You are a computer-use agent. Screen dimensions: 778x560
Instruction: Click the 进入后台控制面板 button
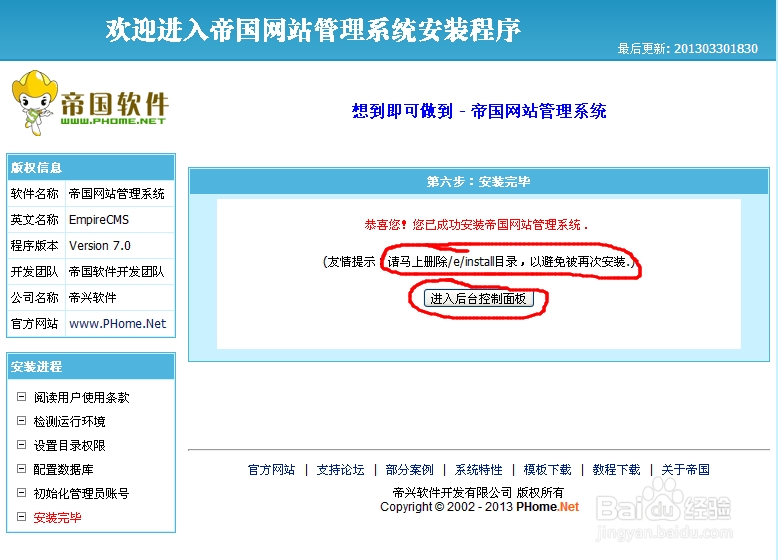click(x=478, y=299)
